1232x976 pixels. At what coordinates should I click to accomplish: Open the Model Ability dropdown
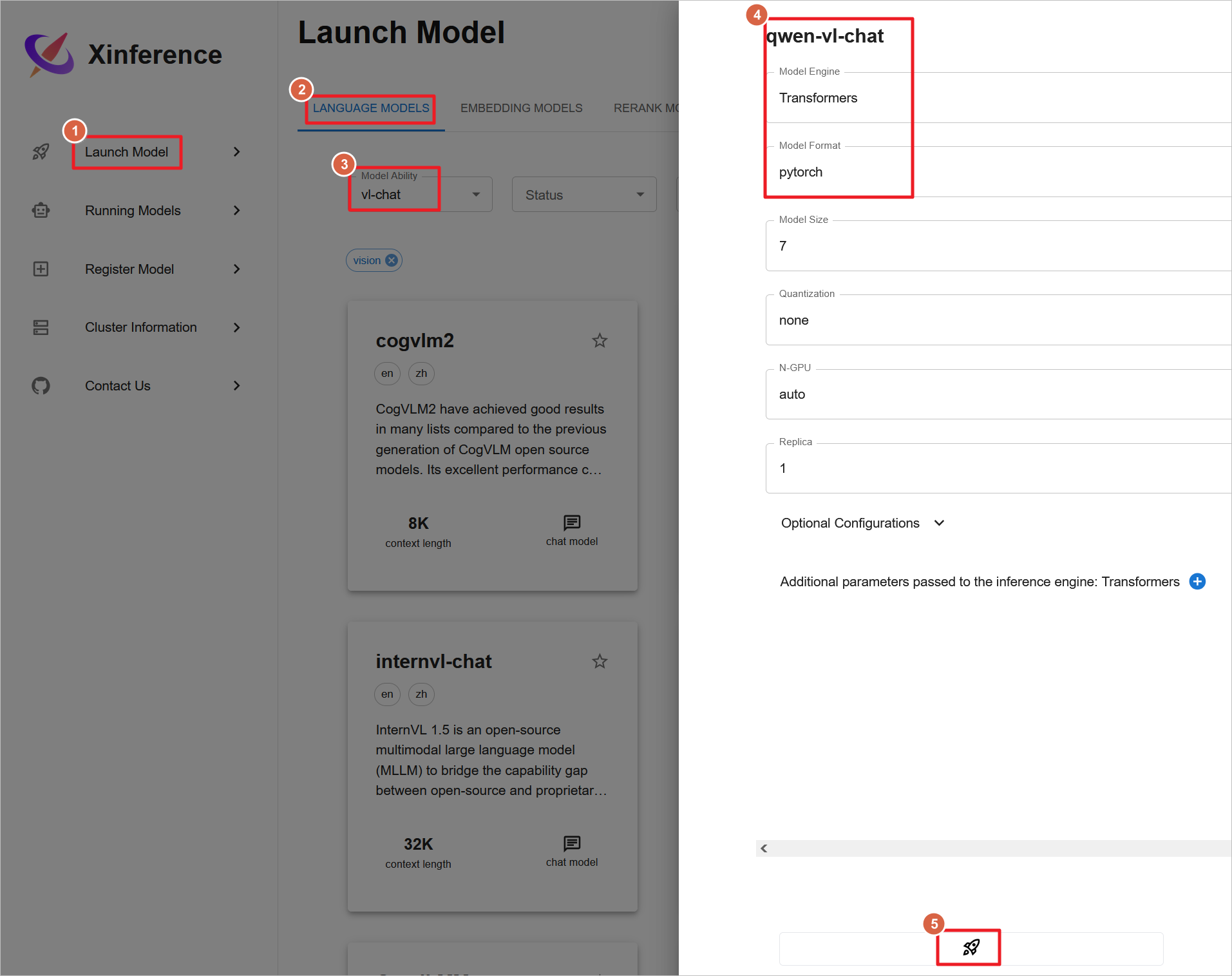[x=421, y=195]
